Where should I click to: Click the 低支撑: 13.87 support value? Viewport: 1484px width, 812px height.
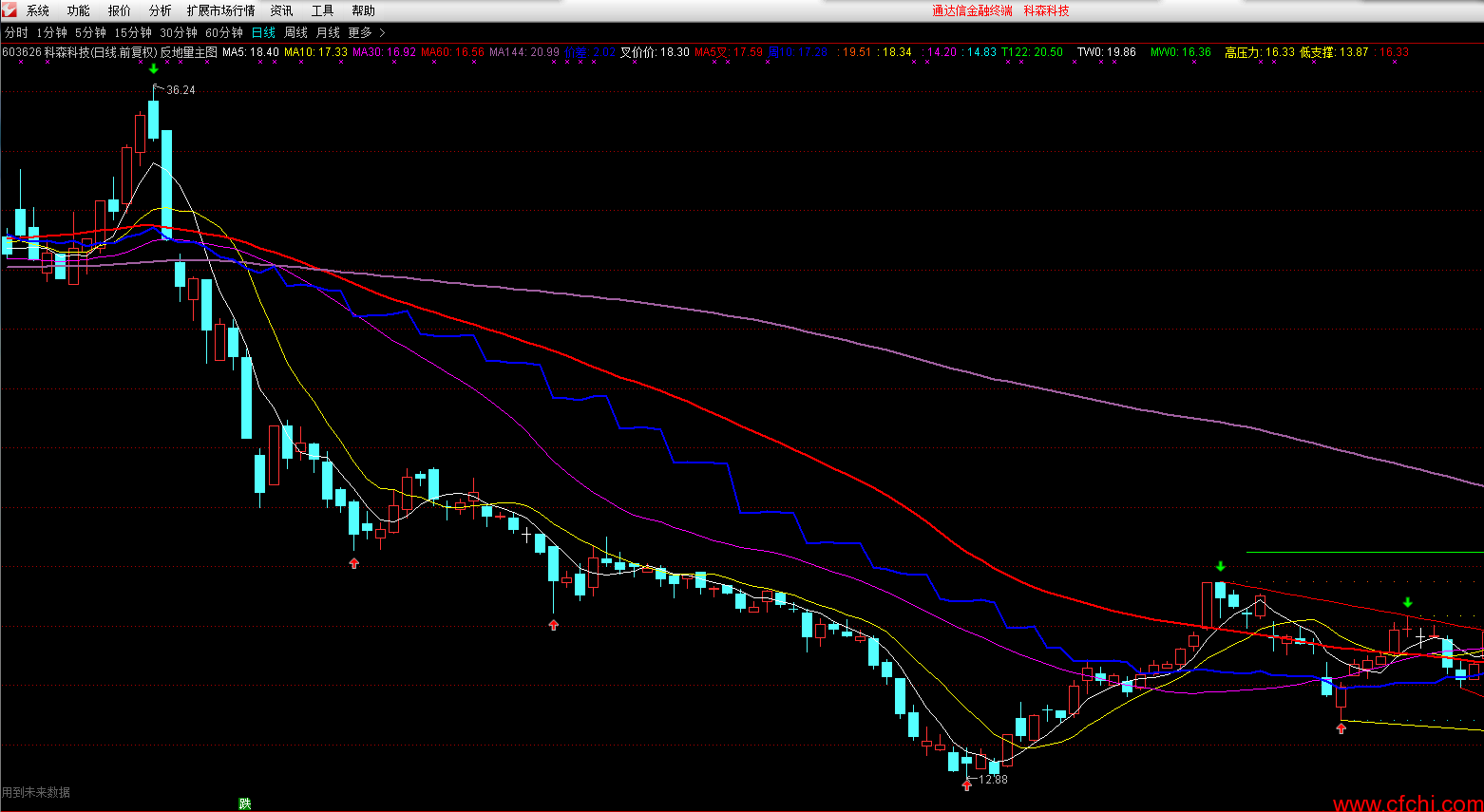[1335, 52]
